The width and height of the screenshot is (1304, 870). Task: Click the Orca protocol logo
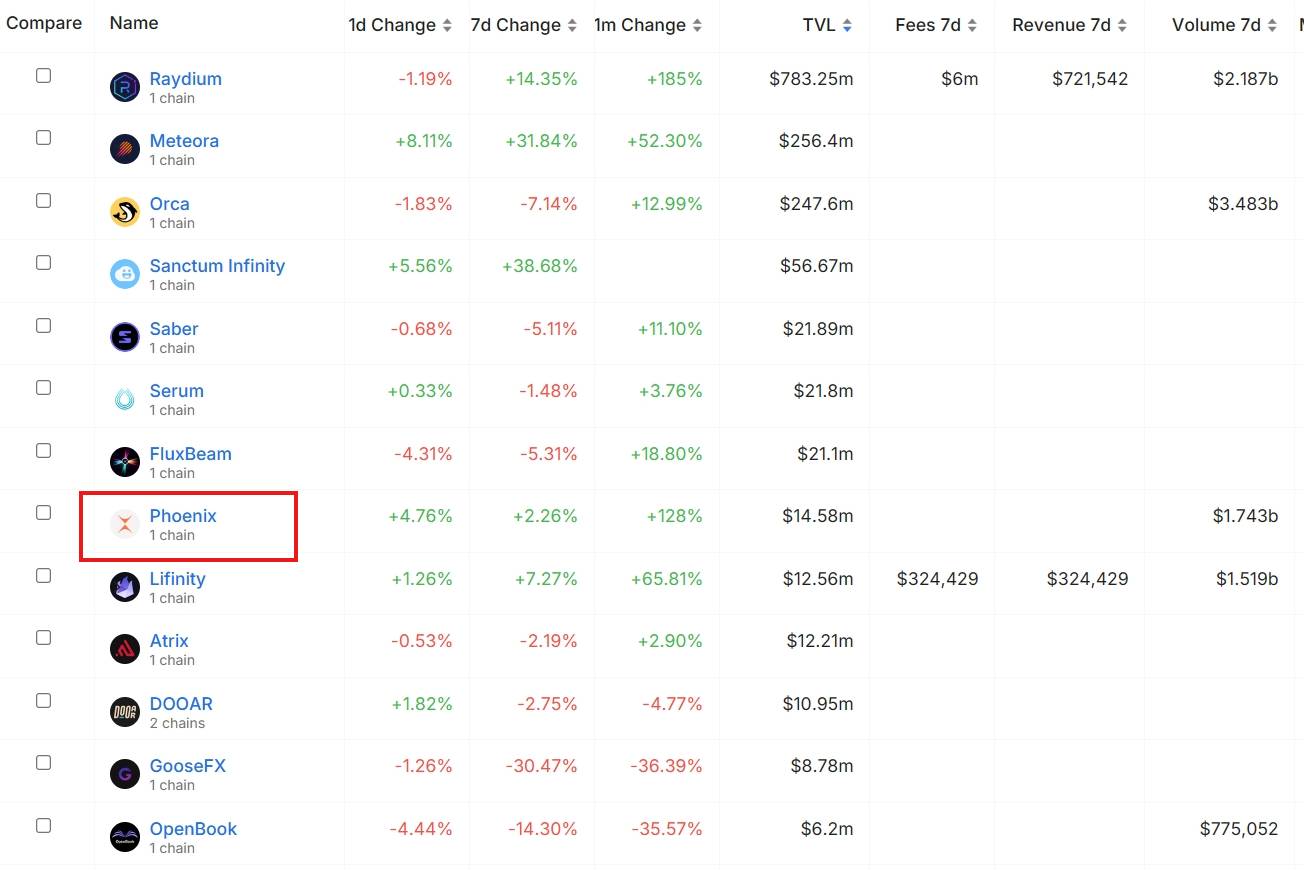(125, 212)
